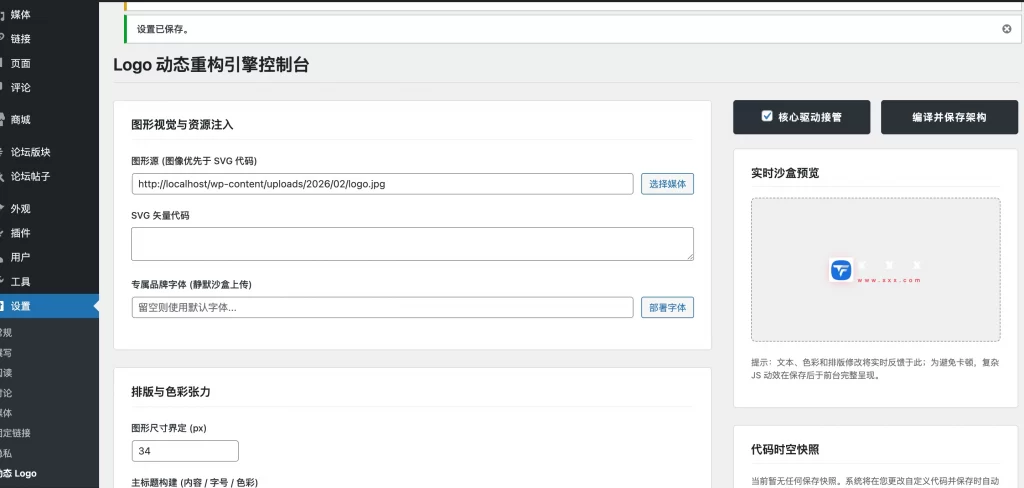This screenshot has width=1024, height=488.
Task: Click the blue logo in sandbox preview
Action: [841, 270]
